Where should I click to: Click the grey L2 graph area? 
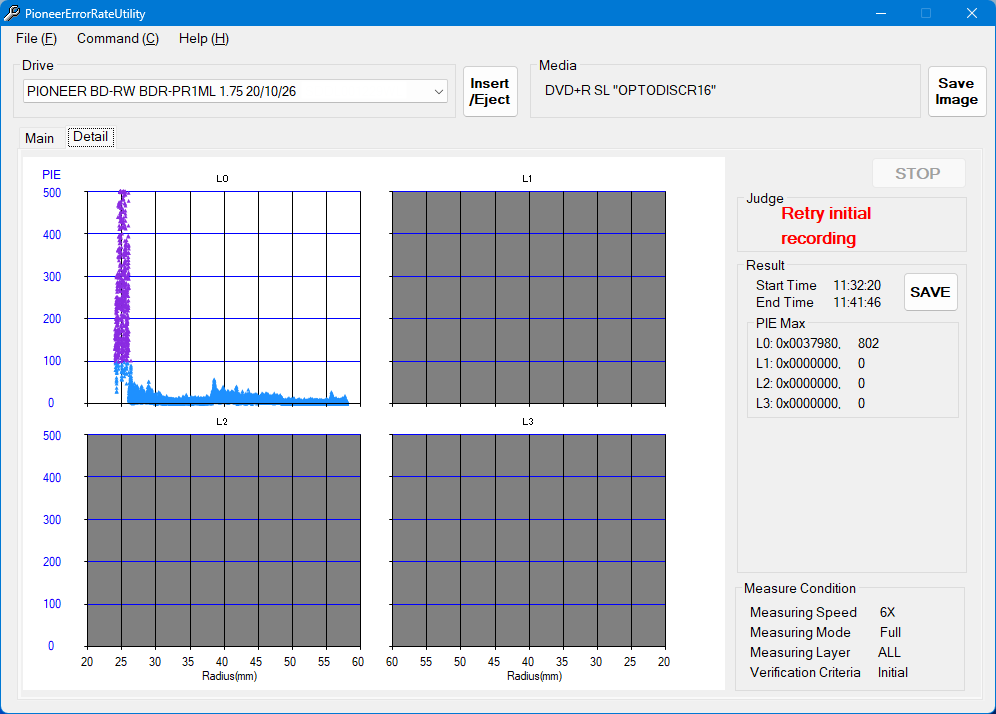(x=224, y=541)
